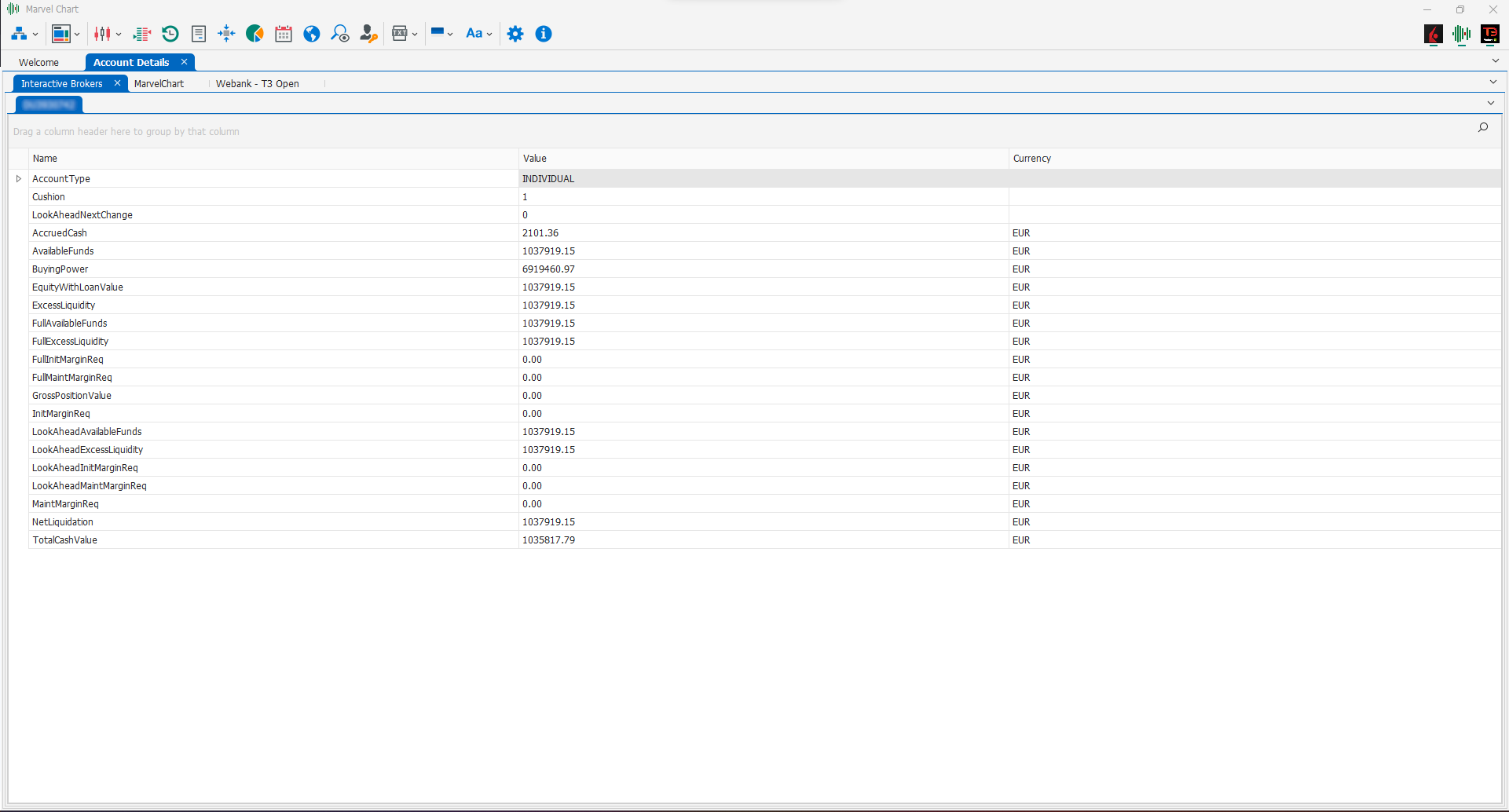Click the green waveform Marvel icon

pos(1462,34)
